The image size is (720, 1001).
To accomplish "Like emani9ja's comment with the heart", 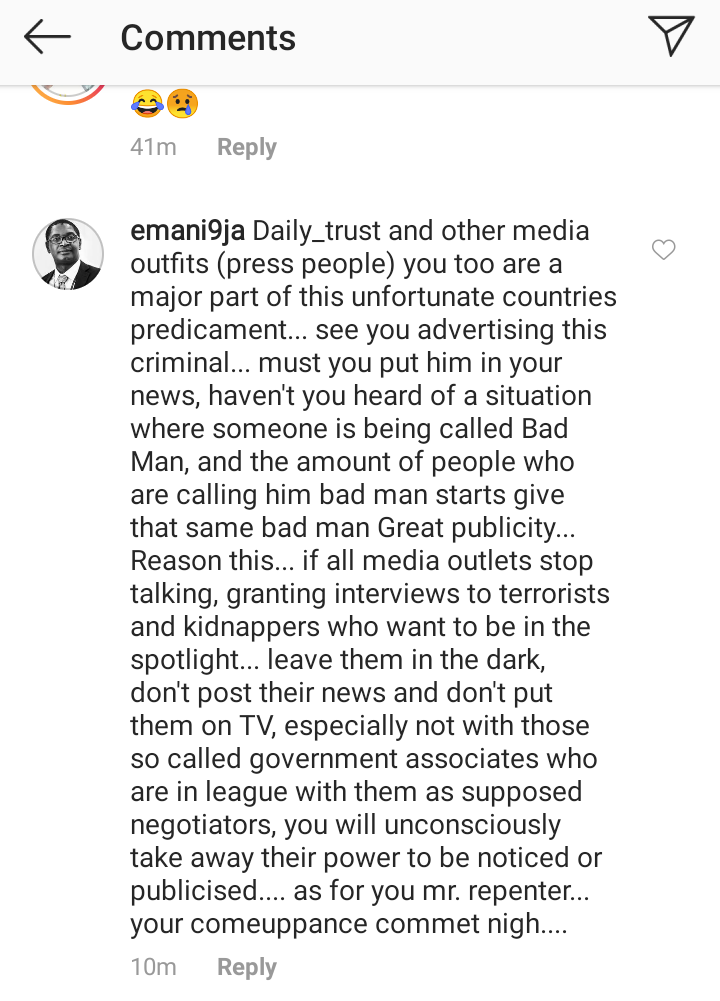I will (x=663, y=250).
